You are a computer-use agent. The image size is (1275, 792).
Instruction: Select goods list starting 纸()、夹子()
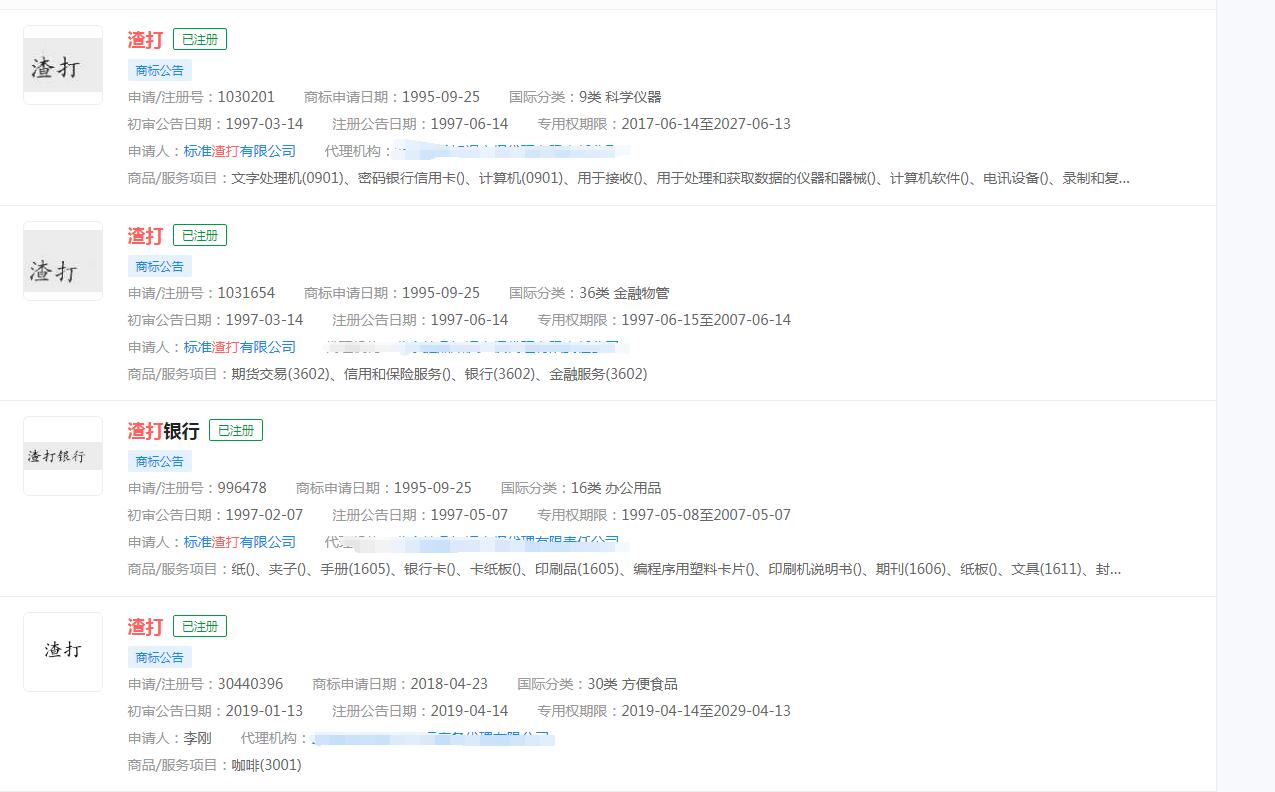click(676, 569)
